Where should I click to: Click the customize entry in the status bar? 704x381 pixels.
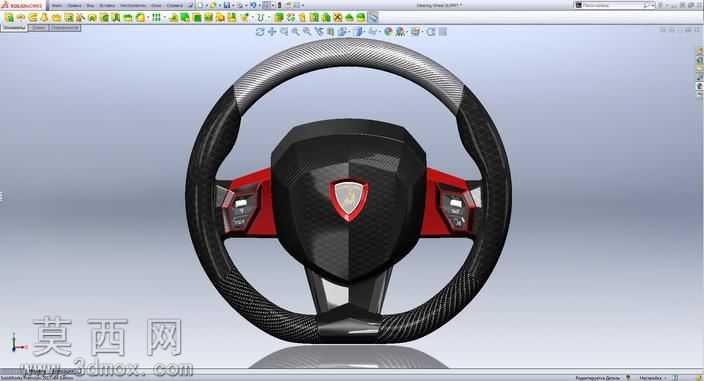pos(650,378)
